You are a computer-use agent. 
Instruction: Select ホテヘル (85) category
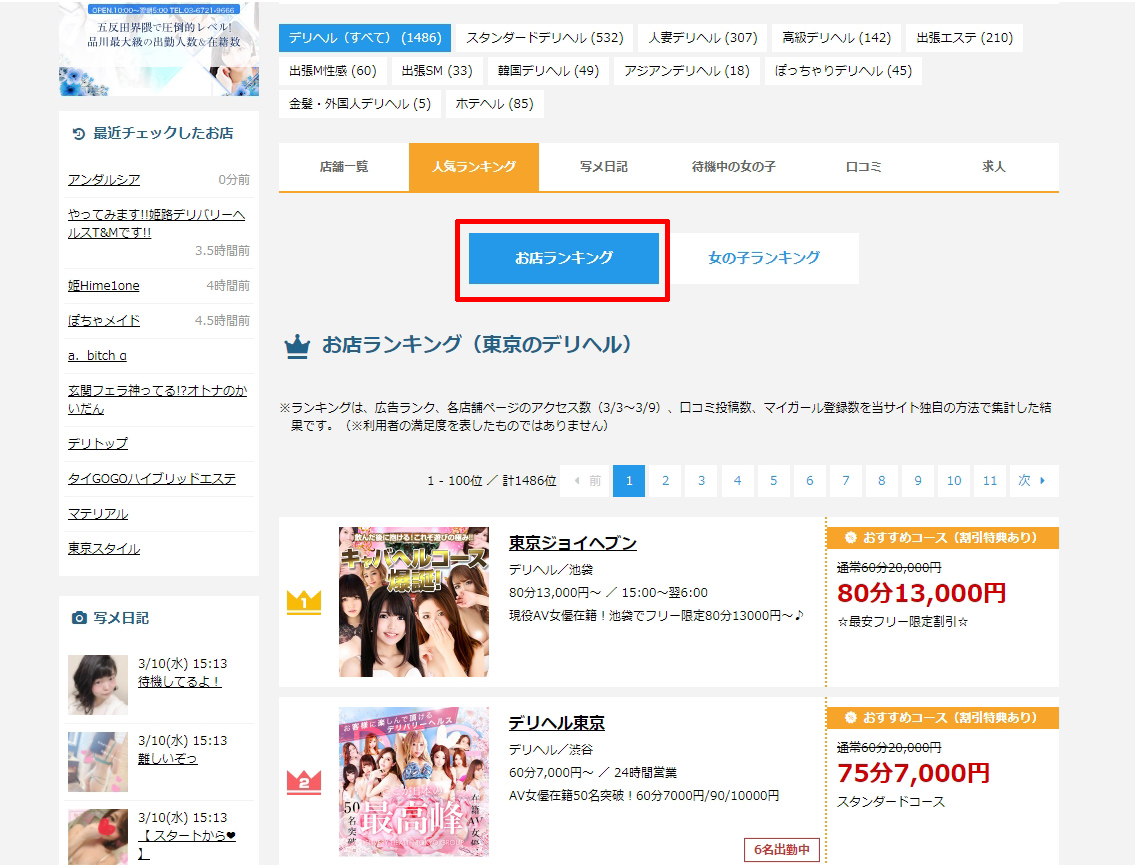click(494, 104)
